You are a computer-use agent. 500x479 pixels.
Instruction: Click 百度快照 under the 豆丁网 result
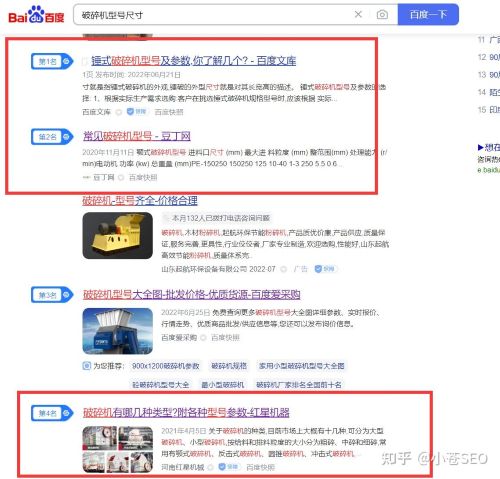click(143, 177)
